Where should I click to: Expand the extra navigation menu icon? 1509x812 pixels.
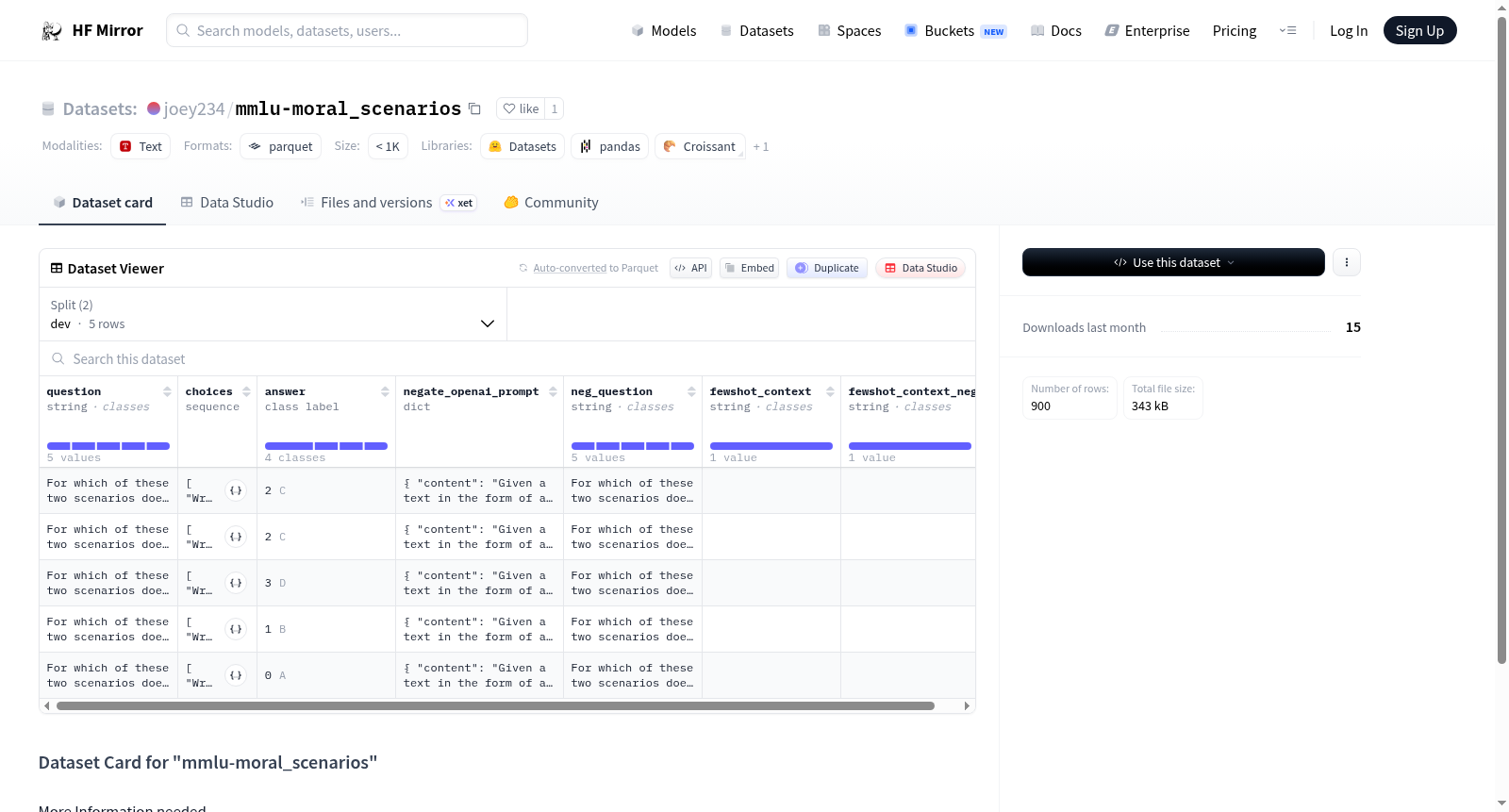[x=1287, y=30]
